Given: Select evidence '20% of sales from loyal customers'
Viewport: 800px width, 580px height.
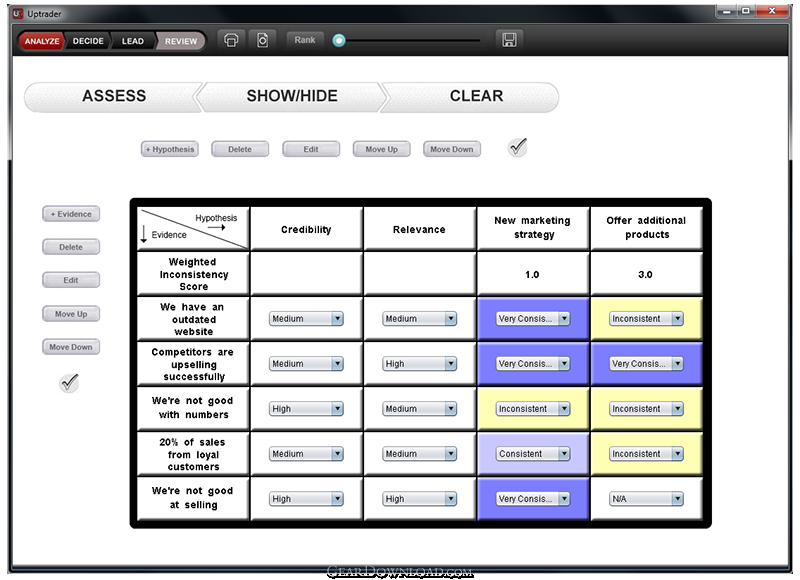Looking at the screenshot, I should coord(193,454).
